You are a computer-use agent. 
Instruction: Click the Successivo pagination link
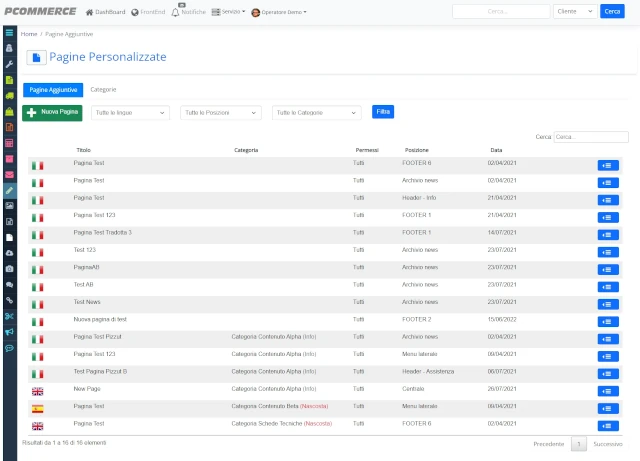(x=608, y=444)
